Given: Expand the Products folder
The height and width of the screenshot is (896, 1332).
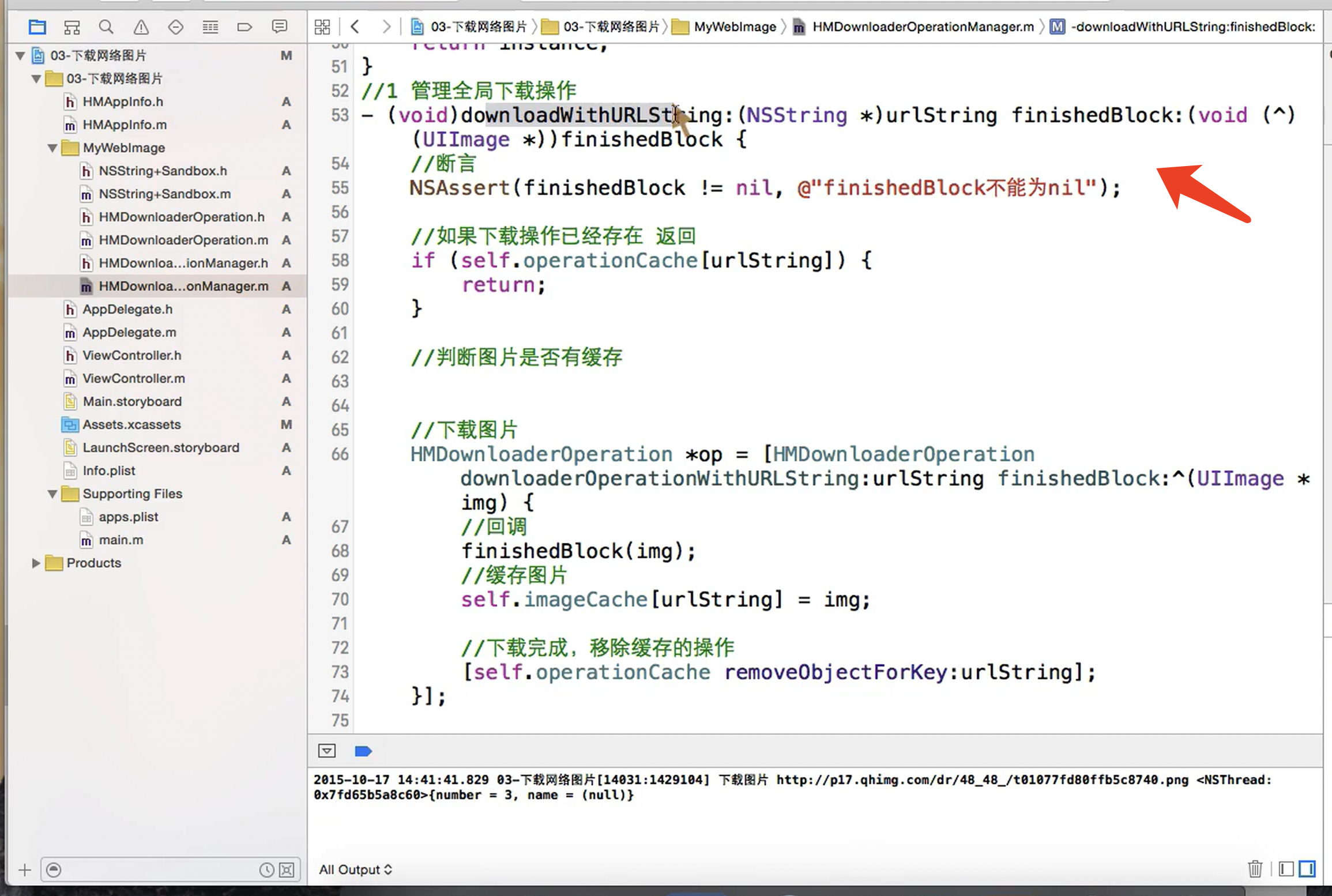Looking at the screenshot, I should pos(36,563).
